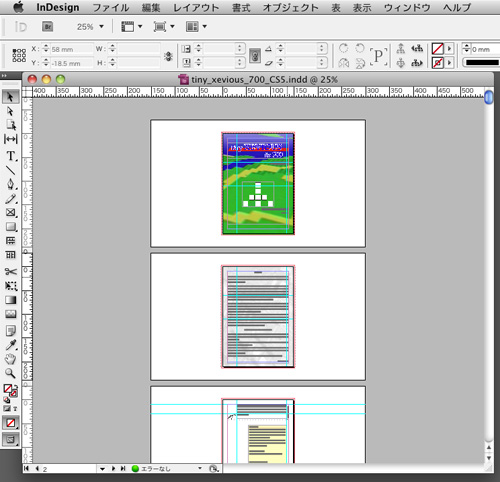Select the Direct Selection (white arrow) tool

click(10, 111)
